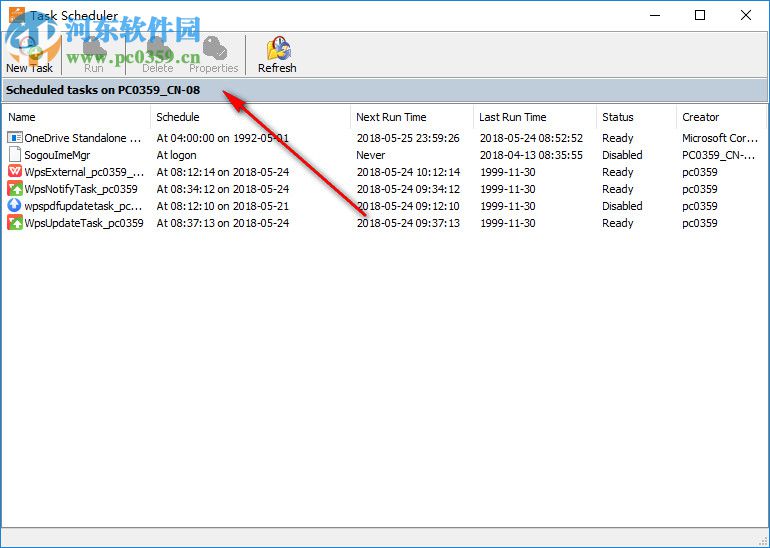This screenshot has height=548, width=770.
Task: Select the WpsNotifyTask_pc0359 task name
Action: 81,189
